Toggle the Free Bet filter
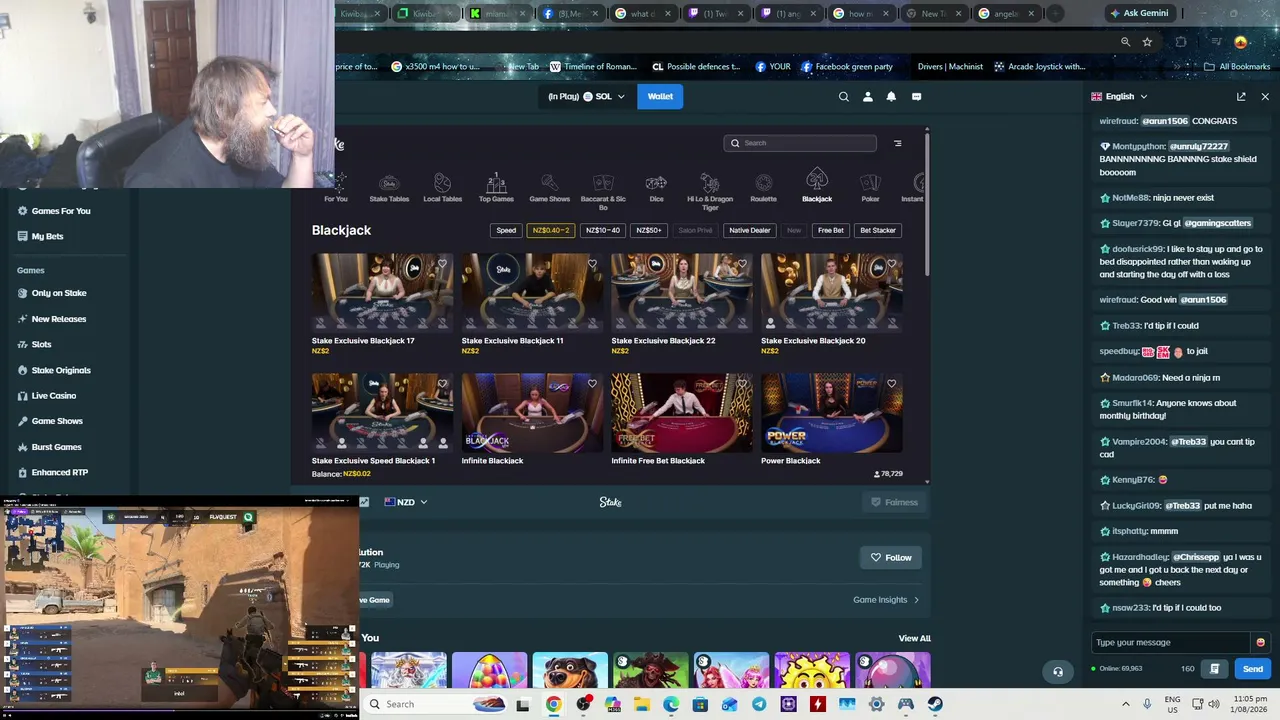 pyautogui.click(x=831, y=230)
